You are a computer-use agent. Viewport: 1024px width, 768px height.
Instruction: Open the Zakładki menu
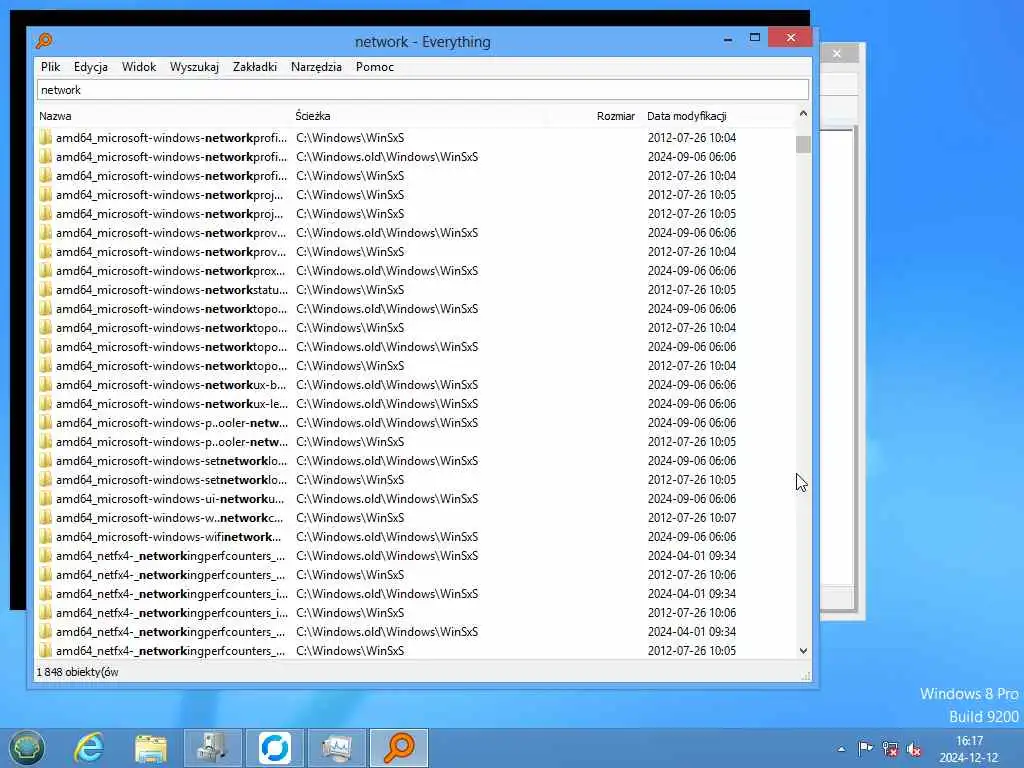pos(255,67)
